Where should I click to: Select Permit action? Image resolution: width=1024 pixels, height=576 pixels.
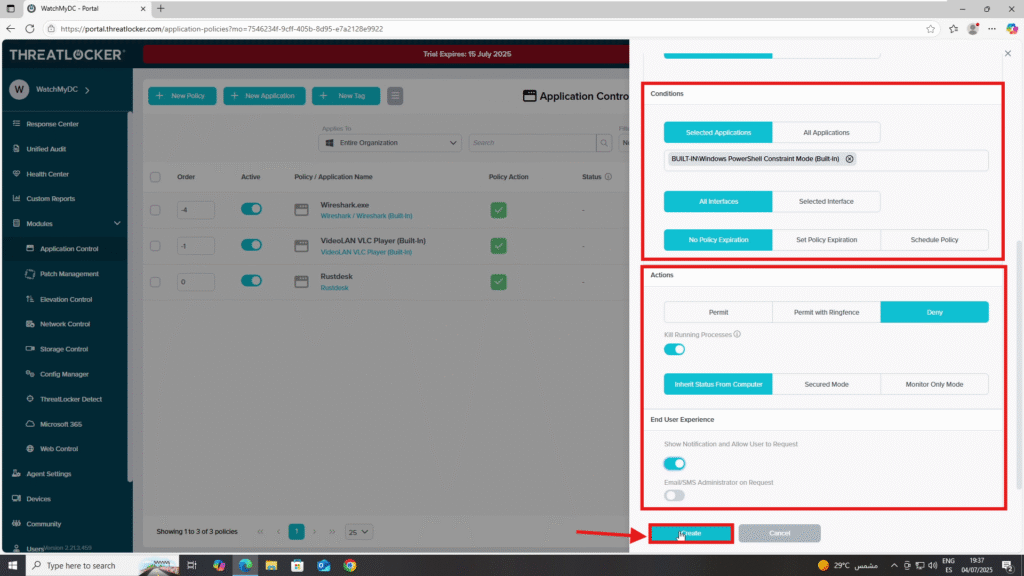[718, 312]
